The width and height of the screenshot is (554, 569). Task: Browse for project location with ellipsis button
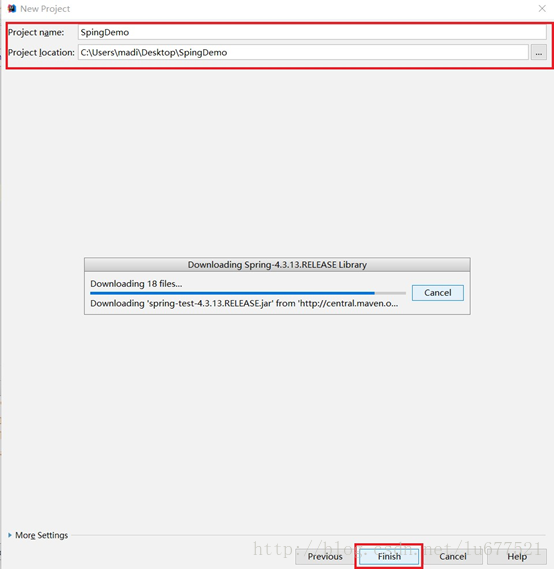click(x=538, y=53)
